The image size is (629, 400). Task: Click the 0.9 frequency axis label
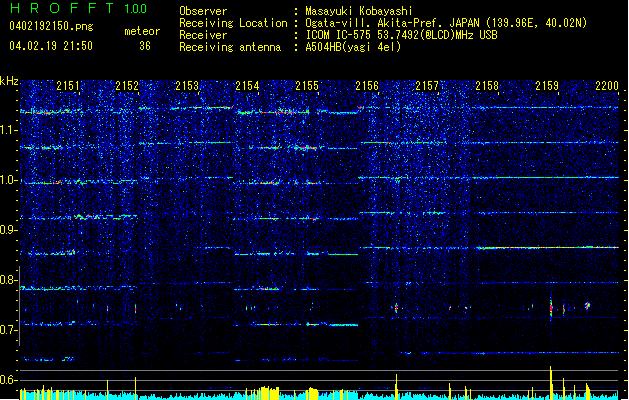[x=9, y=230]
